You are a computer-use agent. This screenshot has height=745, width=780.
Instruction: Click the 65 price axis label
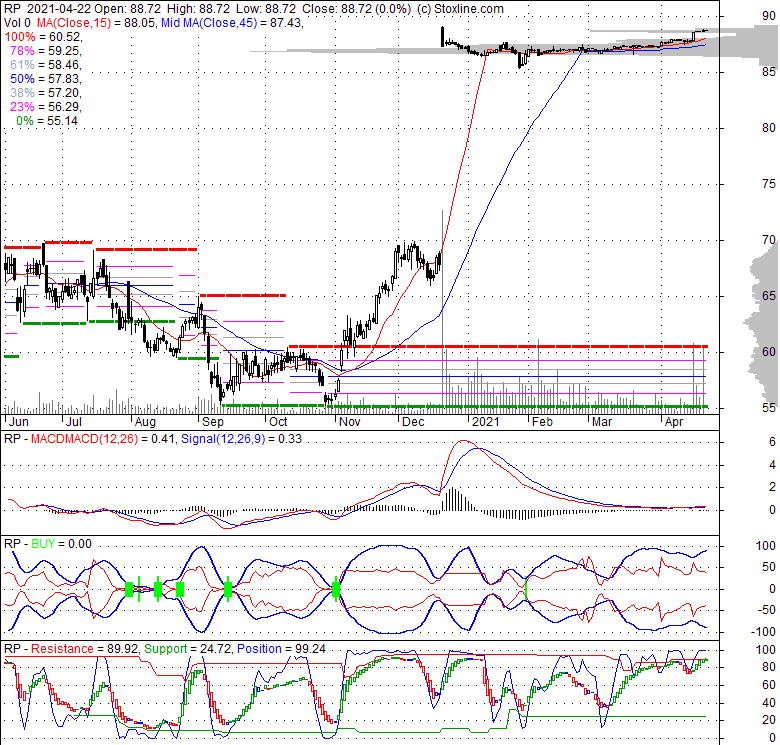[769, 296]
